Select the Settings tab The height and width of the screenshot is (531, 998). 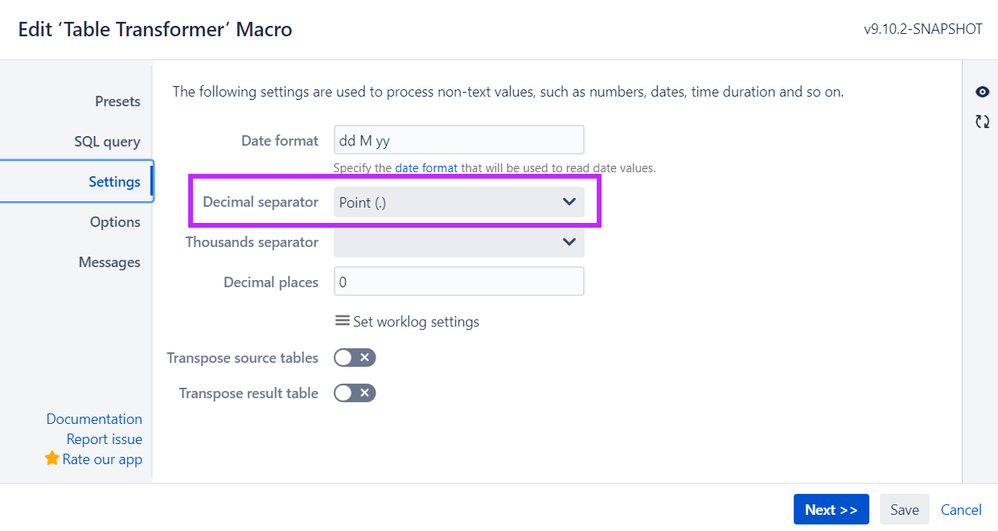click(114, 181)
